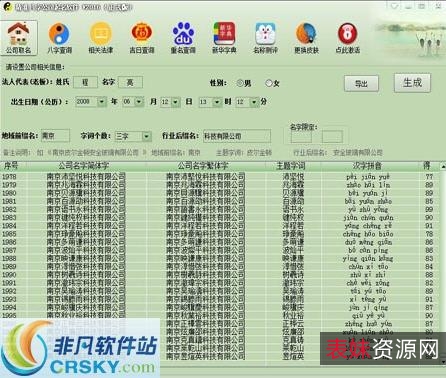The image size is (446, 378).
Task: Select the 女 gender radio button
Action: (269, 83)
